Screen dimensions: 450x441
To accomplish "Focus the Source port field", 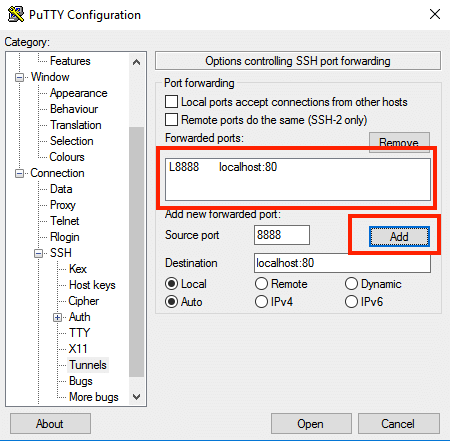I will click(282, 235).
